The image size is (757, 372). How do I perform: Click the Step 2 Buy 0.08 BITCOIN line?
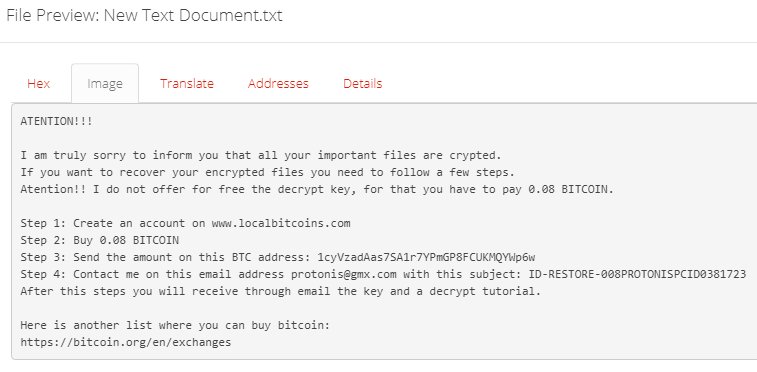tap(99, 240)
